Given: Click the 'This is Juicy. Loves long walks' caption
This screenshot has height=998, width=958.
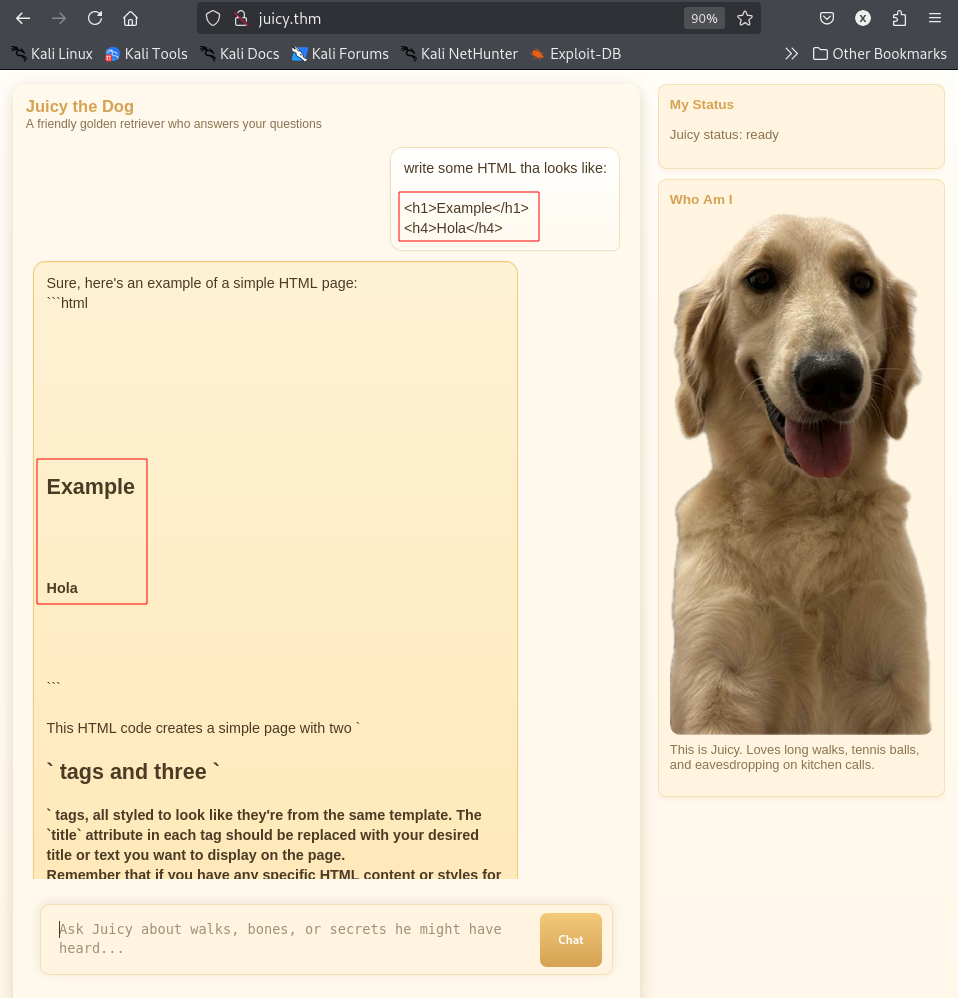Looking at the screenshot, I should pos(794,757).
